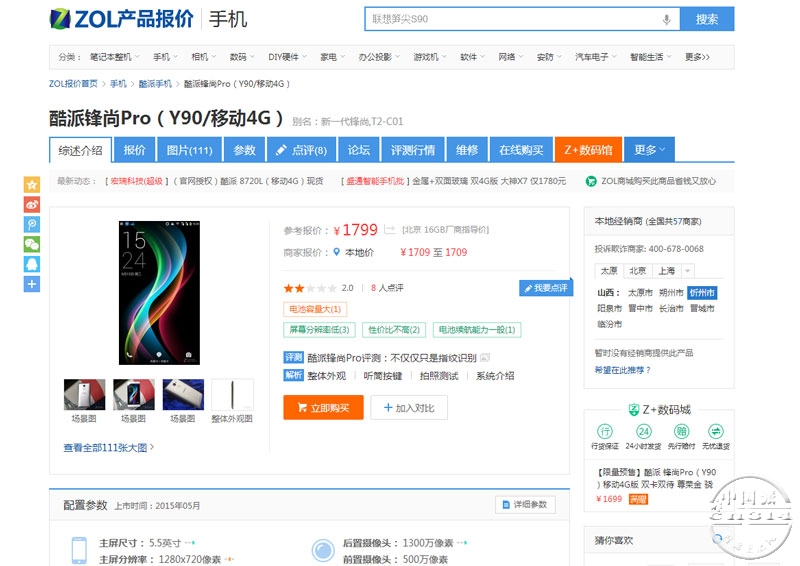
Task: Click the 行货保证 guarantee icon
Action: click(x=605, y=431)
